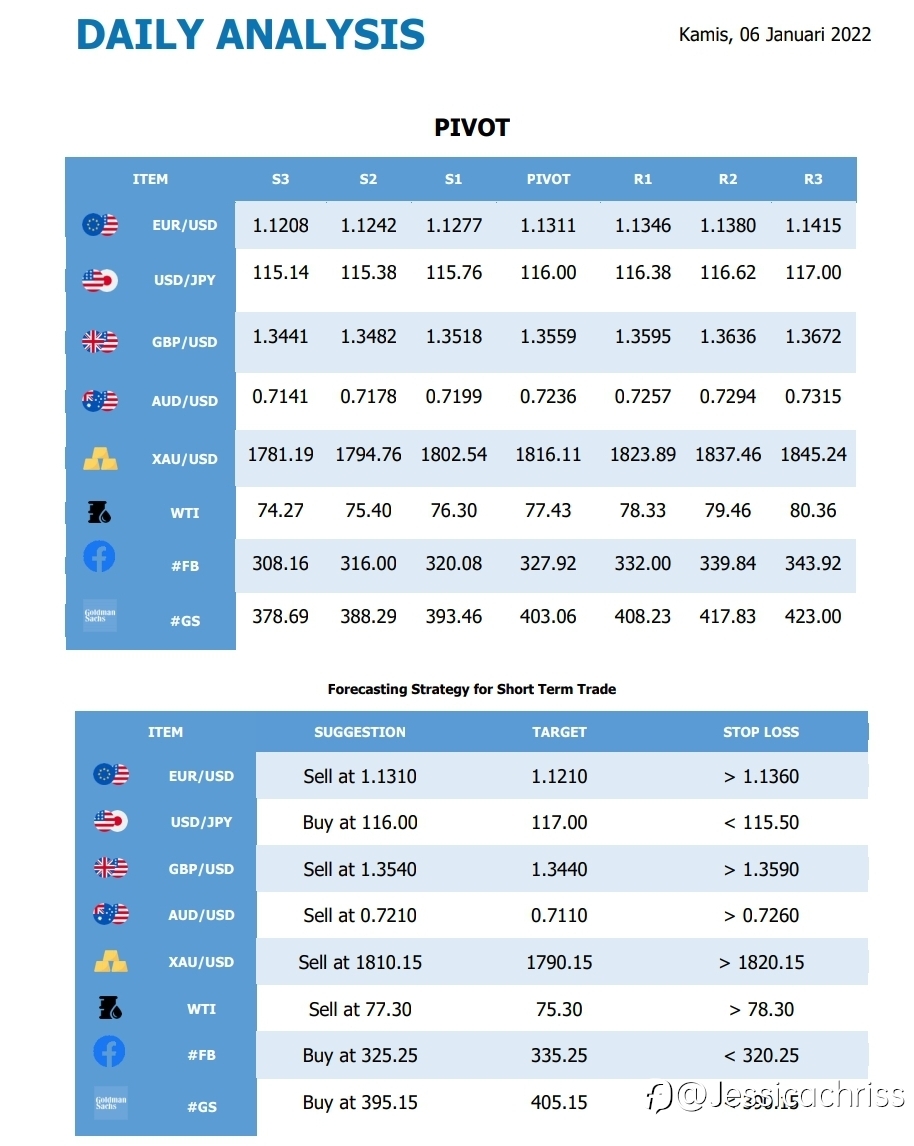Click the Goldman Sachs logo in Pivot table
The height and width of the screenshot is (1146, 914).
(x=100, y=615)
